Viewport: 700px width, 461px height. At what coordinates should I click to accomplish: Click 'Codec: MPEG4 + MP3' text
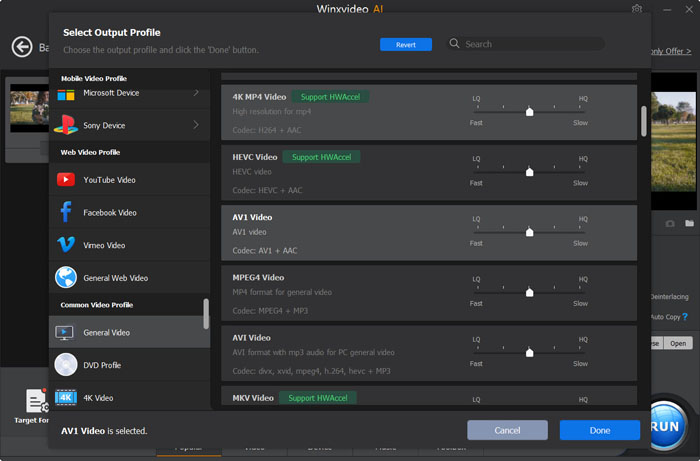(270, 311)
